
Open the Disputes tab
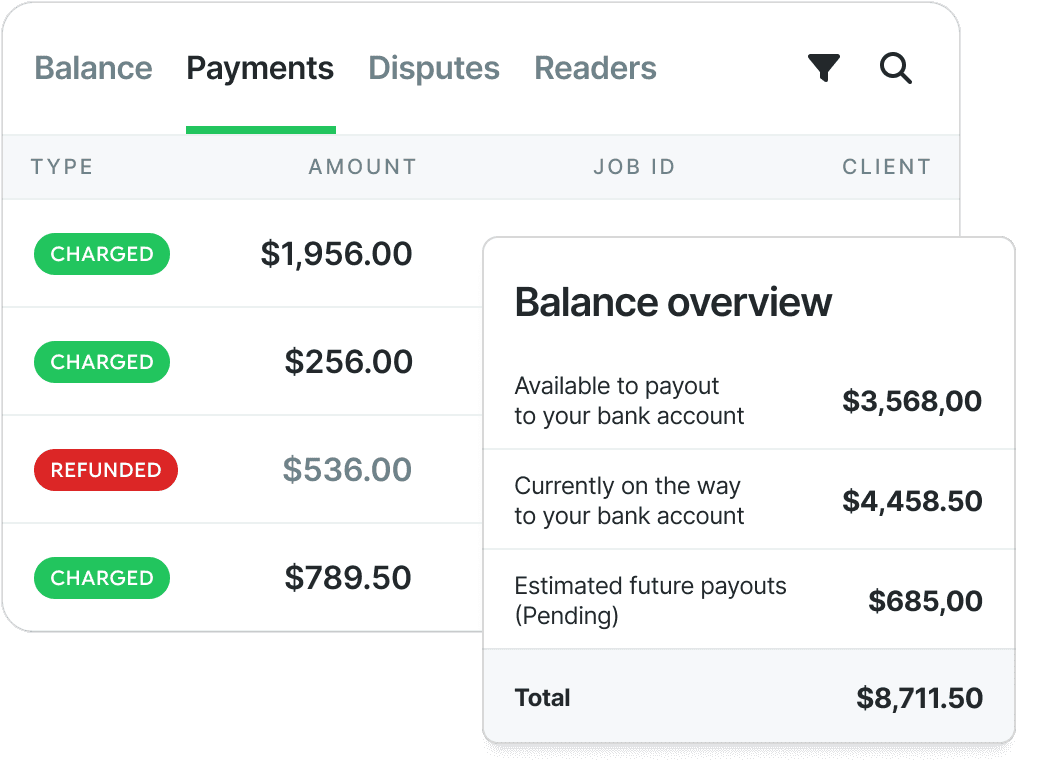tap(434, 68)
